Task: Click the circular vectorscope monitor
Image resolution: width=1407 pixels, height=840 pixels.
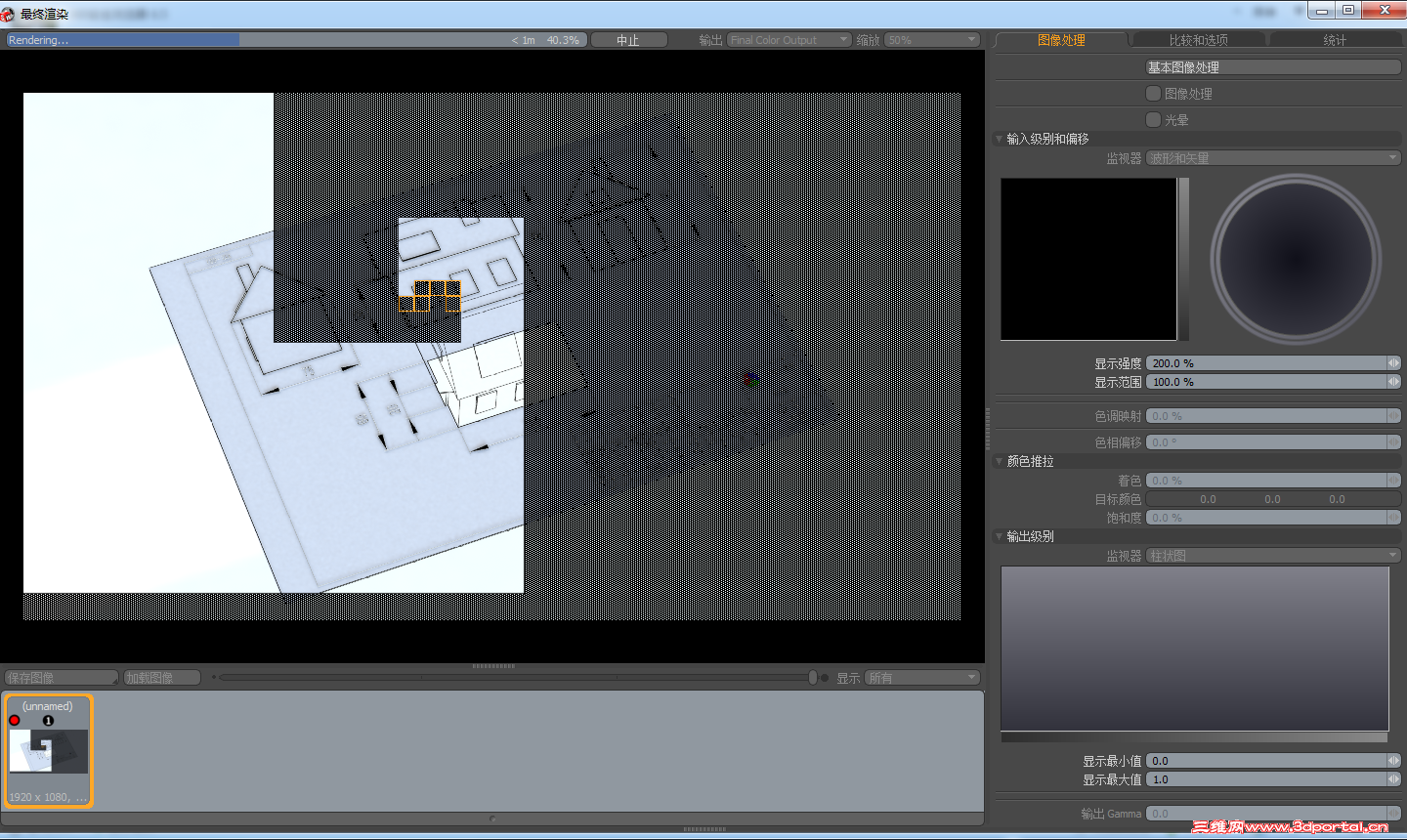Action: tap(1296, 259)
